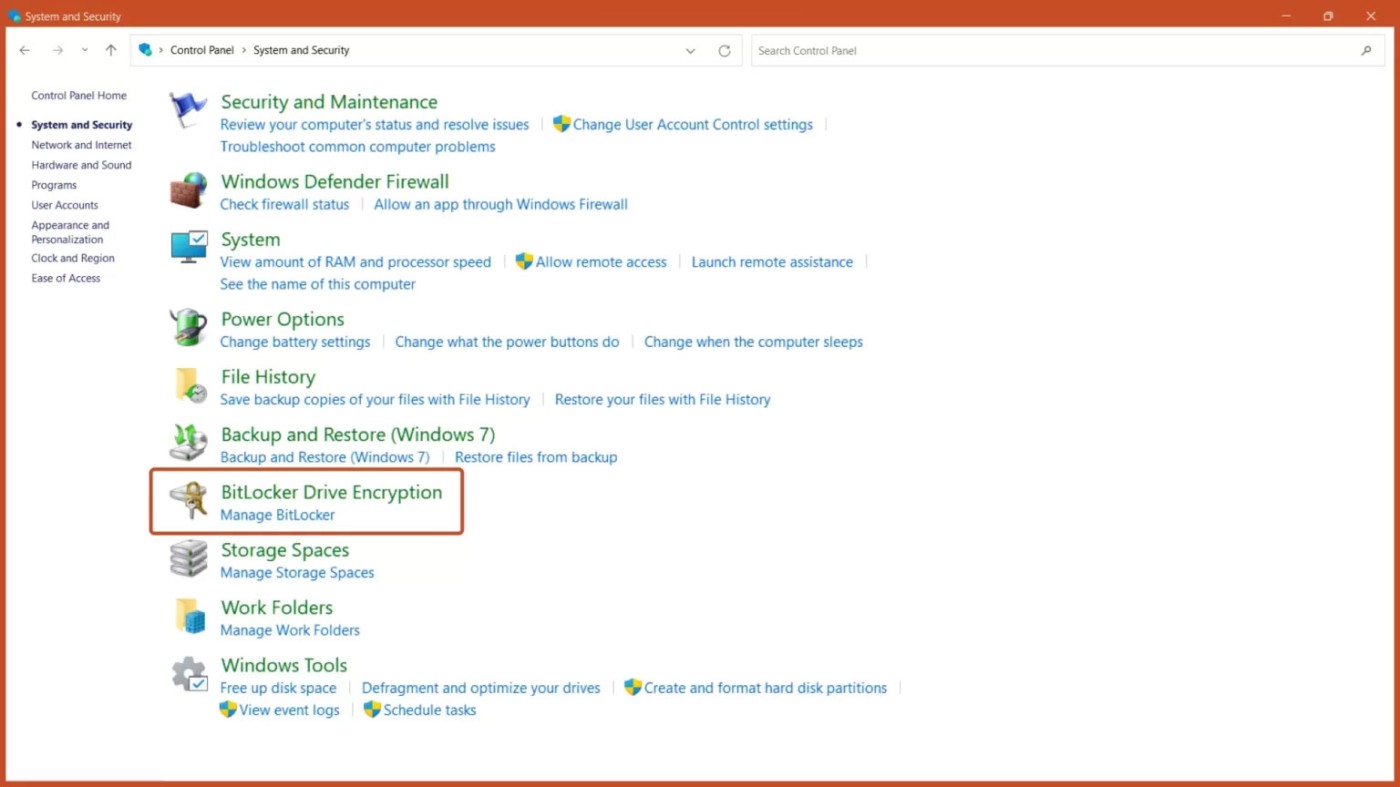
Task: Click Restore your files with File History
Action: point(663,399)
